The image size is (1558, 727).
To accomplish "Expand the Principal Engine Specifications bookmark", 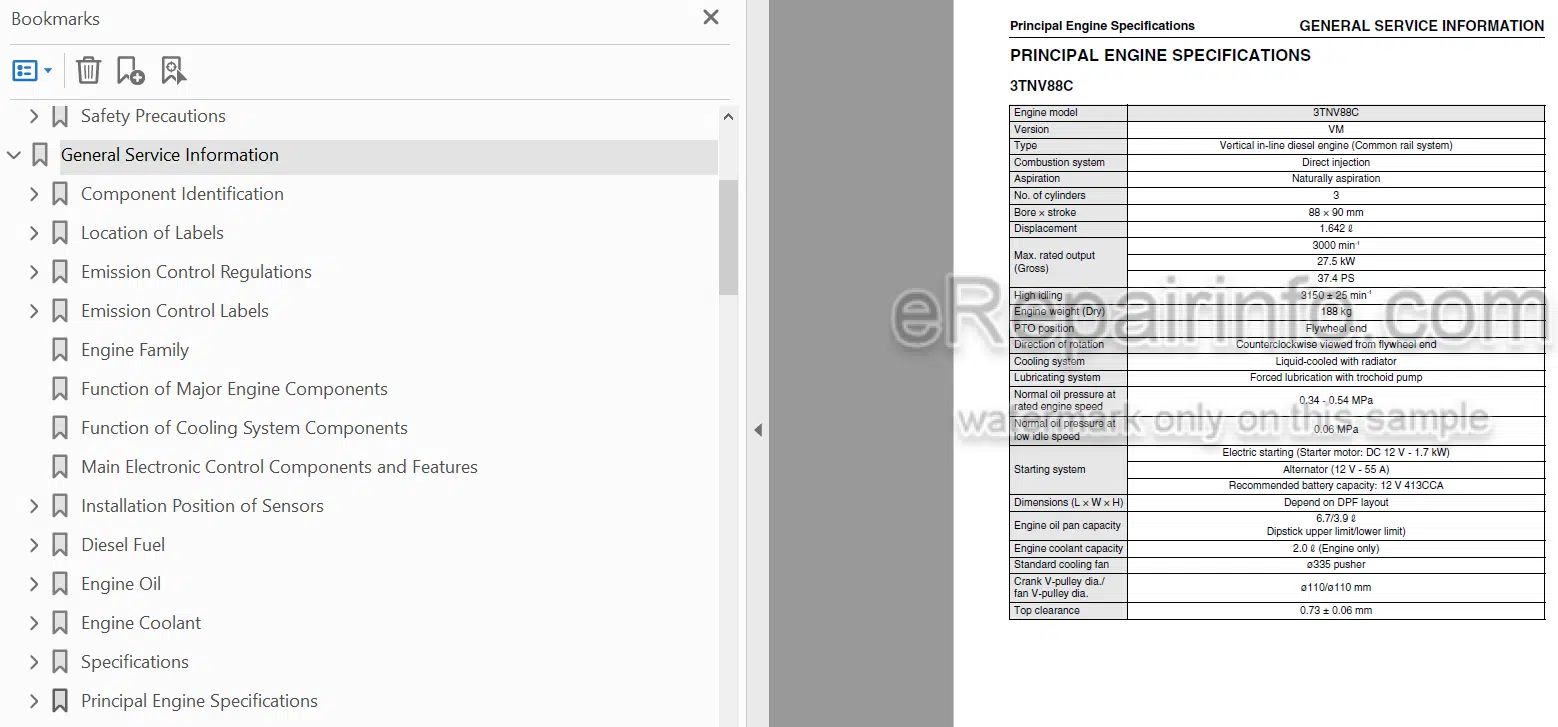I will point(34,701).
